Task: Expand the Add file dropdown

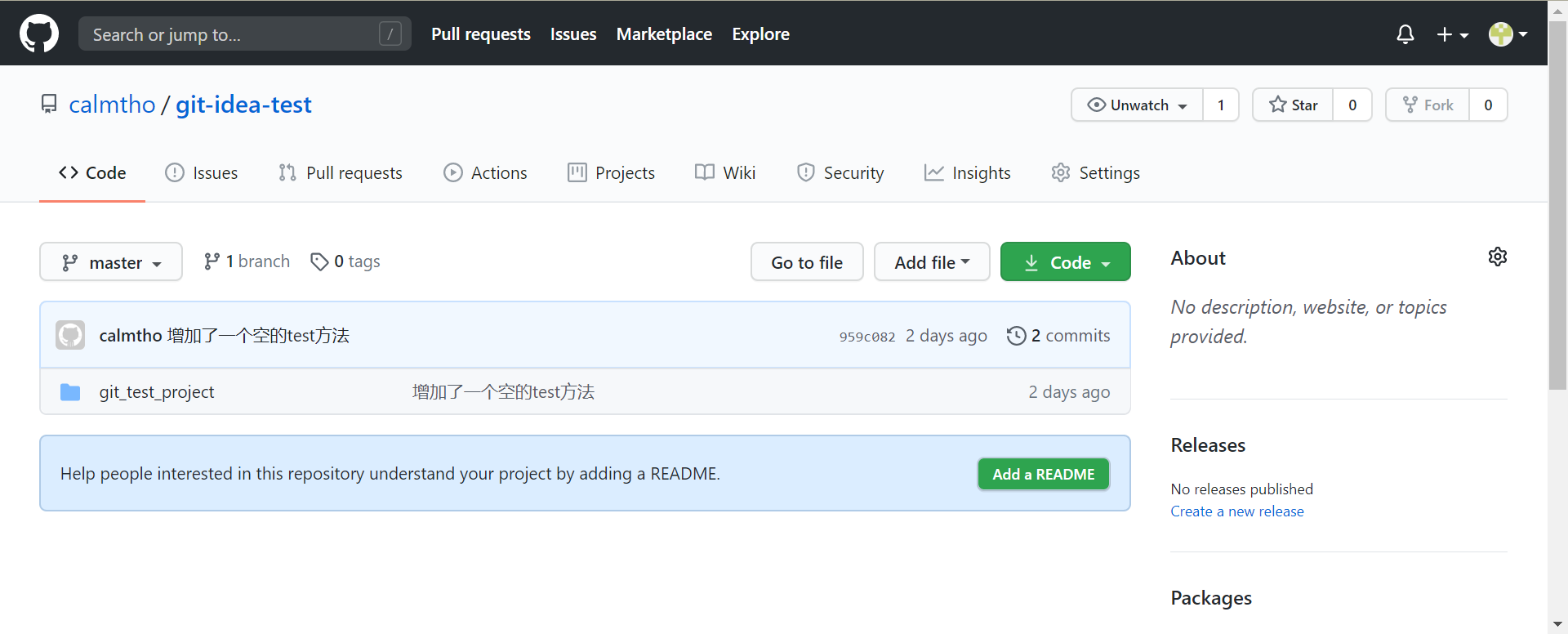Action: click(932, 261)
